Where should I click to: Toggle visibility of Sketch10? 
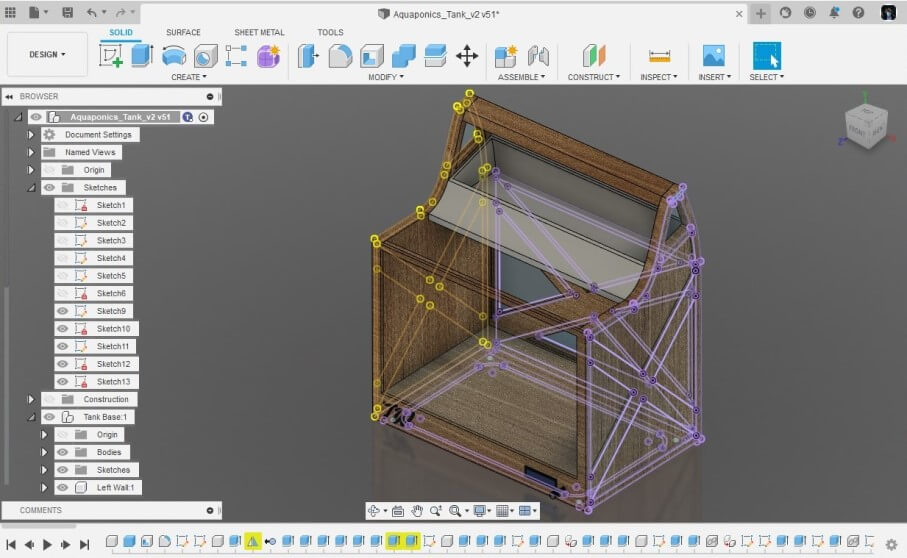tap(63, 329)
